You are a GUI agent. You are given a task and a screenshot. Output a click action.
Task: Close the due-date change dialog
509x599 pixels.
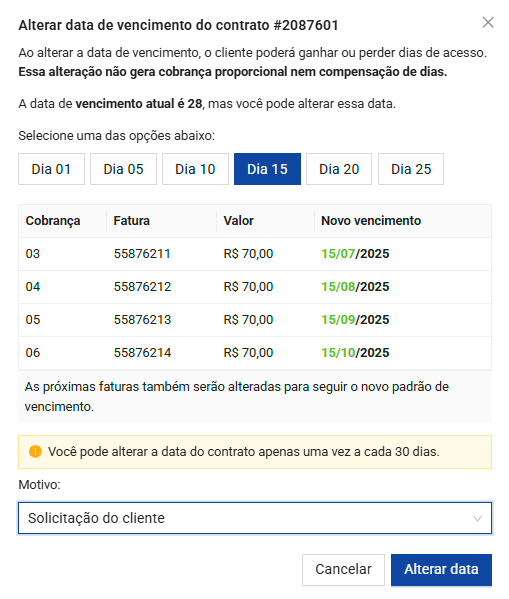[488, 23]
